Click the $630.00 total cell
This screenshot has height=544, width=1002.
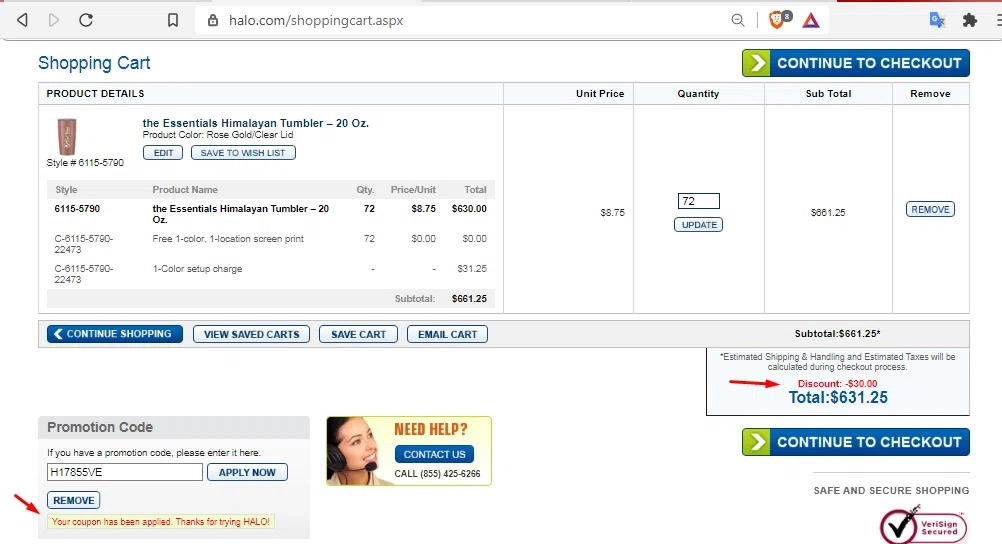pos(468,208)
